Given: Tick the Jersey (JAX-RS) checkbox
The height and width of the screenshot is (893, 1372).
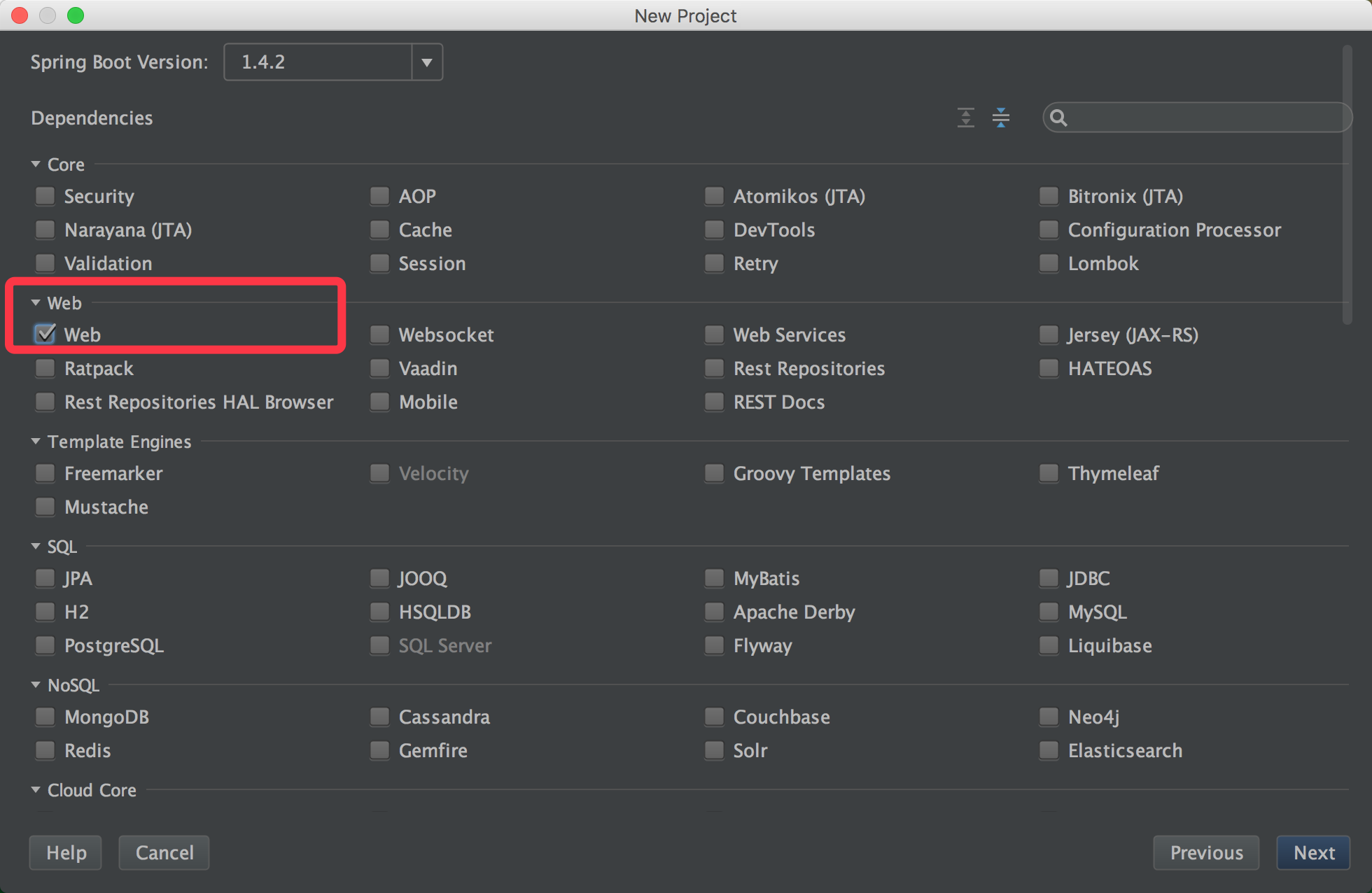Looking at the screenshot, I should pos(1049,335).
